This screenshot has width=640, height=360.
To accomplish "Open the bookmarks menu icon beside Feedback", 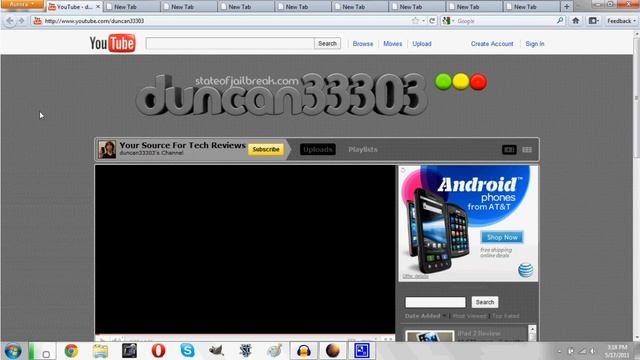I will point(593,21).
